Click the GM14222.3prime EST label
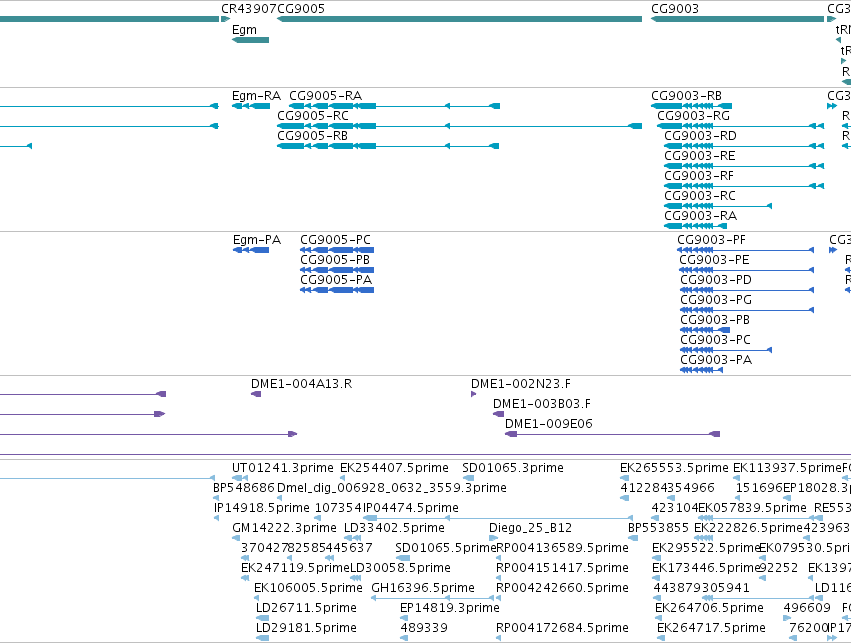This screenshot has width=851, height=643. click(284, 528)
